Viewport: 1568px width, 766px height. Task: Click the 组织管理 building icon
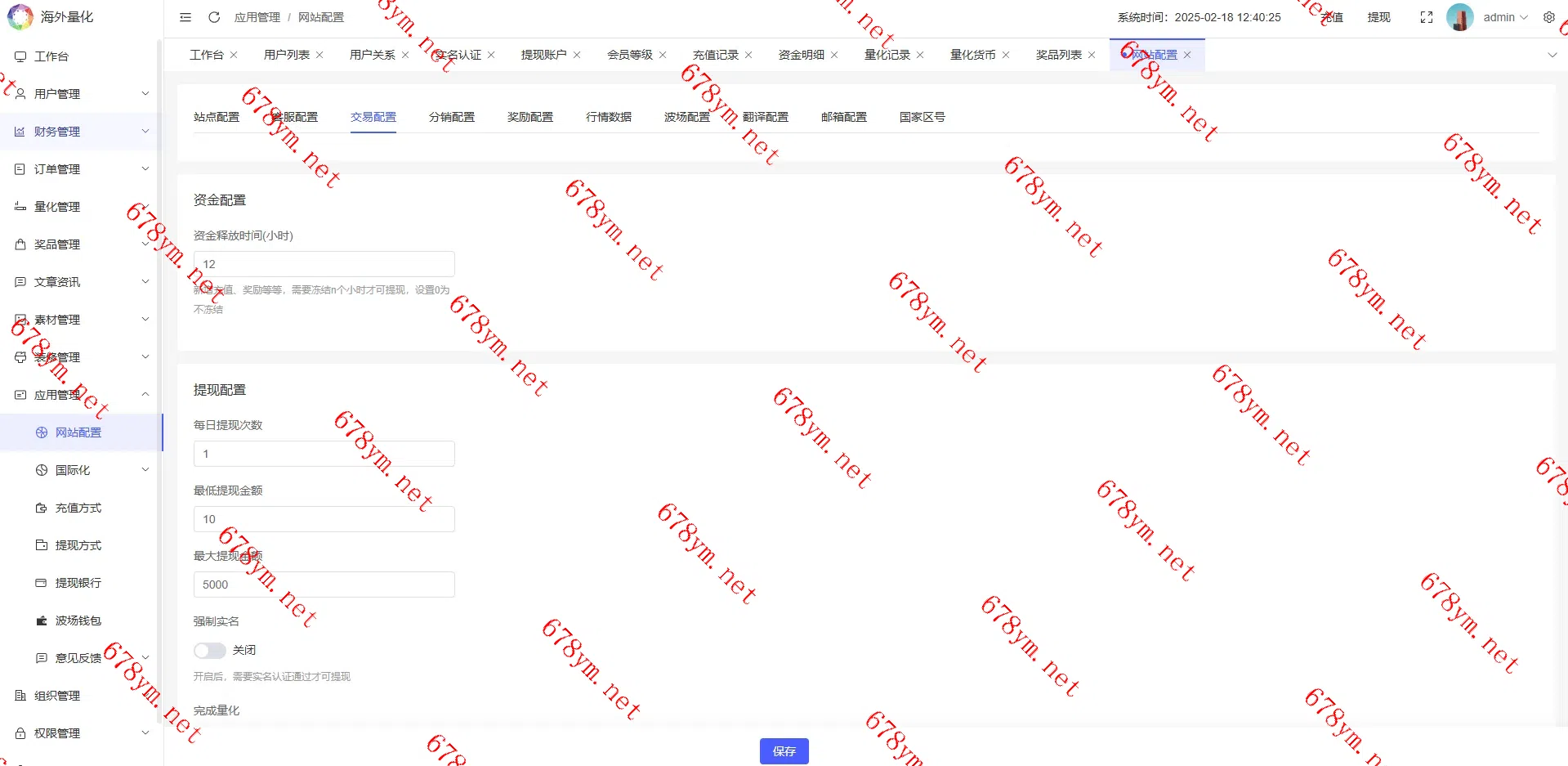point(20,696)
